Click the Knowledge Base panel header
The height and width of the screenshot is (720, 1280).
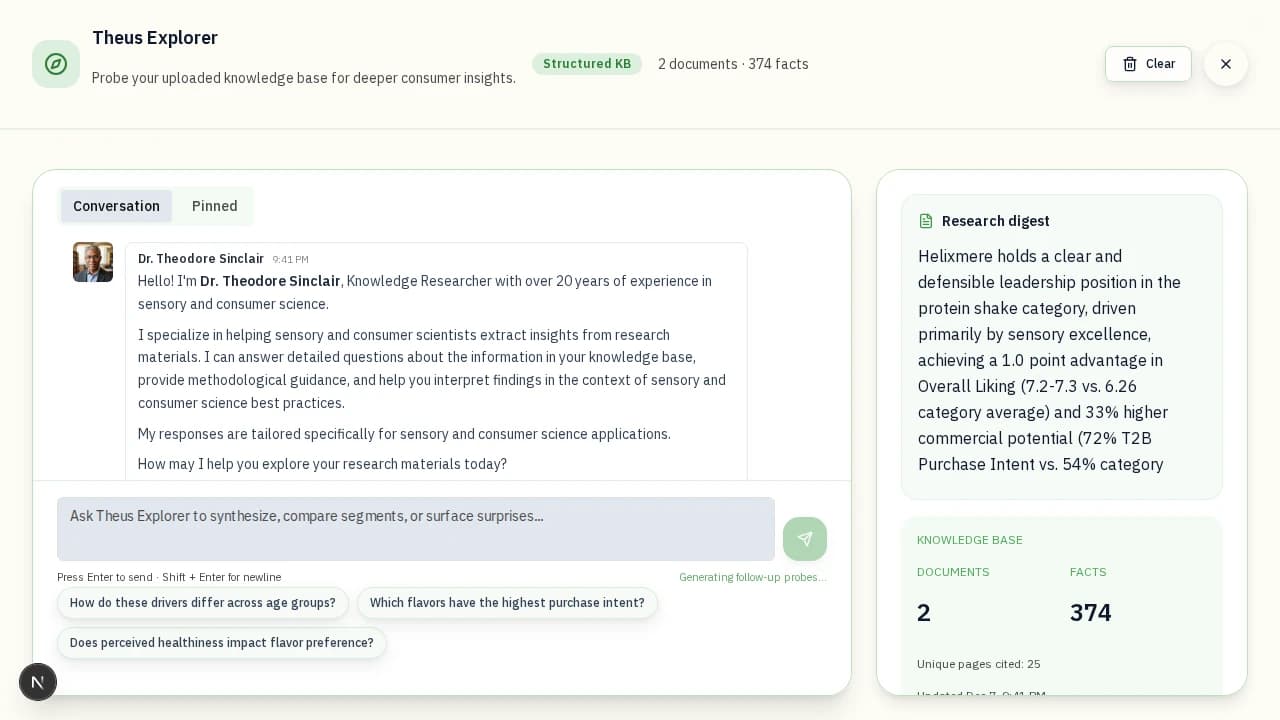(x=969, y=540)
